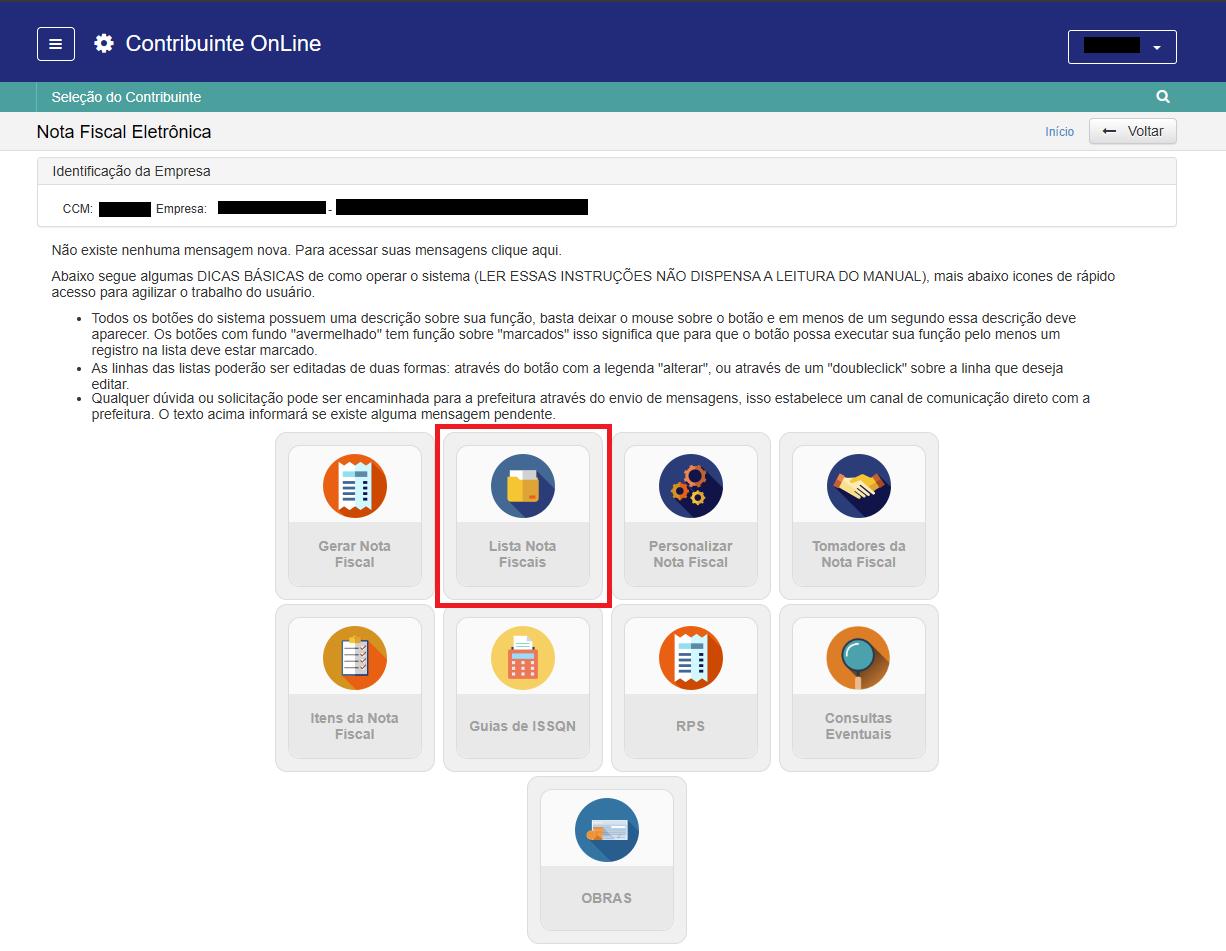Open the OBRAS icon
Viewport: 1226px width, 951px height.
click(x=606, y=829)
